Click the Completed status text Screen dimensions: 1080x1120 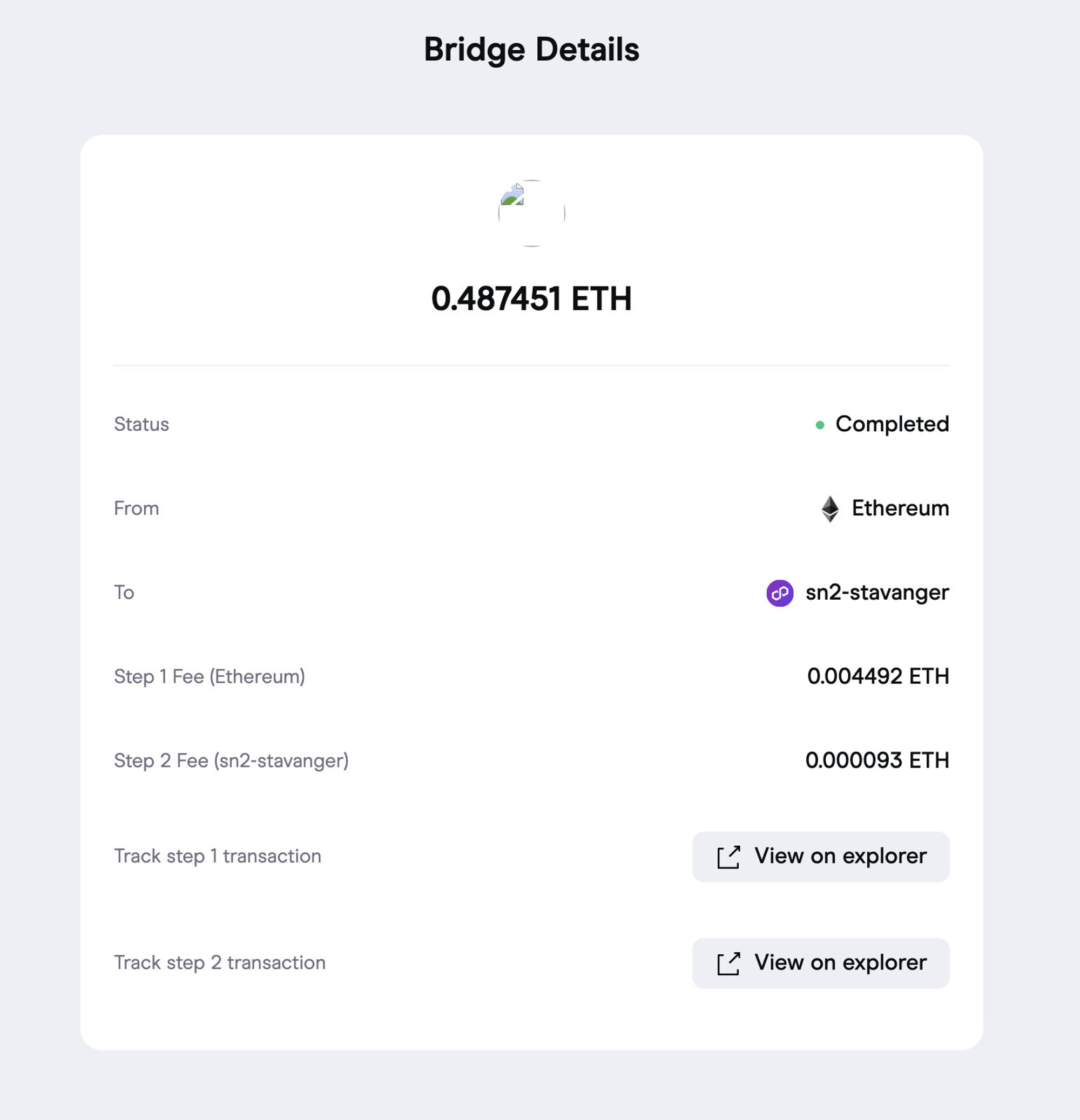pos(892,424)
